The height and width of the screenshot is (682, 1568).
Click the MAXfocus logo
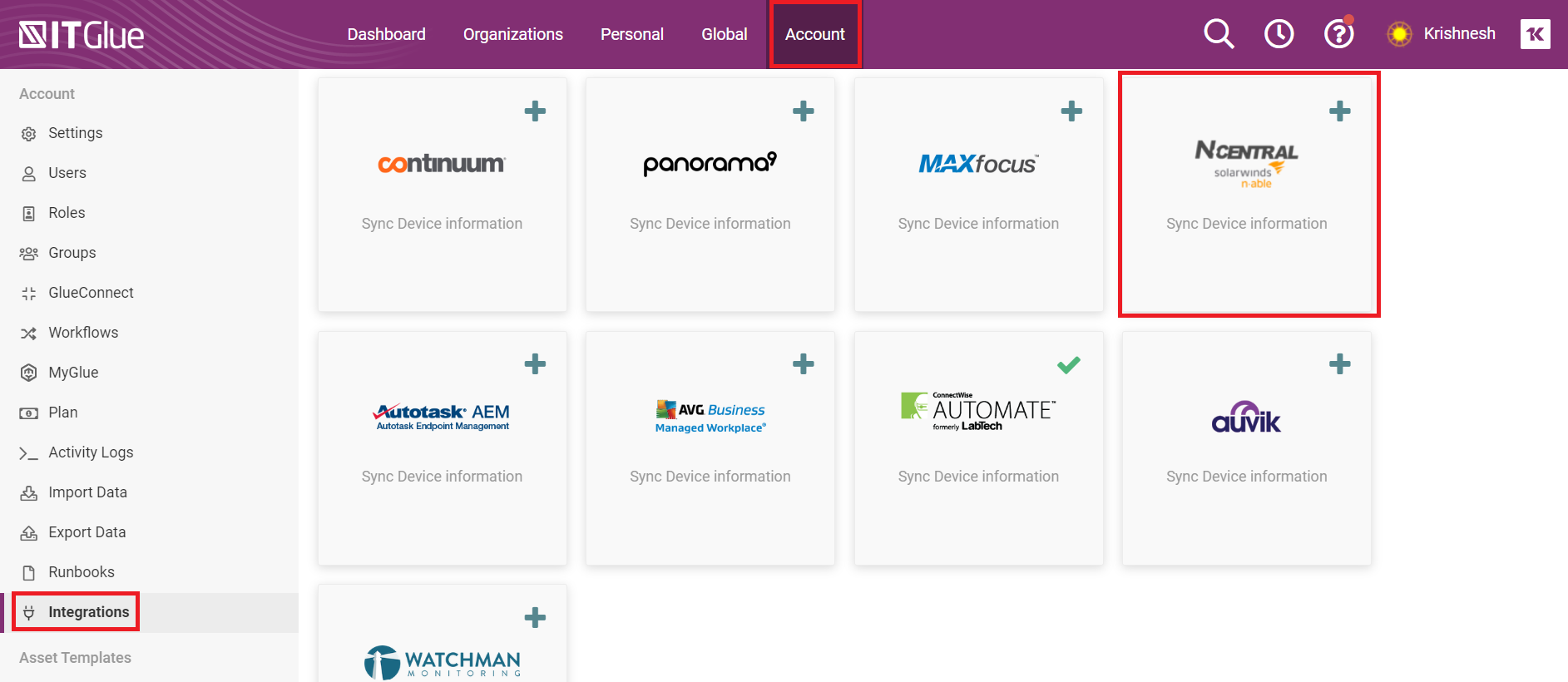[978, 164]
